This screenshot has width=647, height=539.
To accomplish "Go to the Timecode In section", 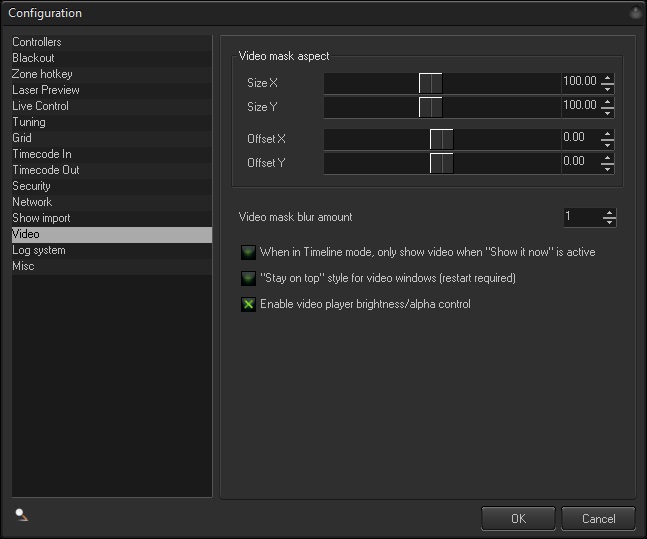I will pos(42,154).
